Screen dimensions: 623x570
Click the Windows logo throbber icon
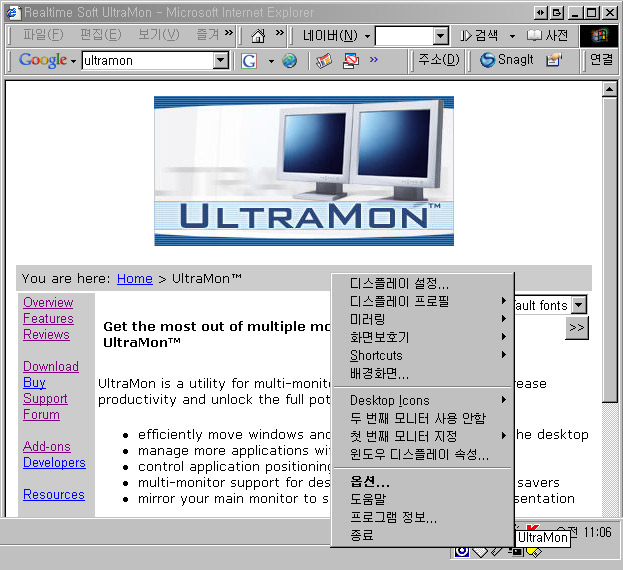point(599,36)
